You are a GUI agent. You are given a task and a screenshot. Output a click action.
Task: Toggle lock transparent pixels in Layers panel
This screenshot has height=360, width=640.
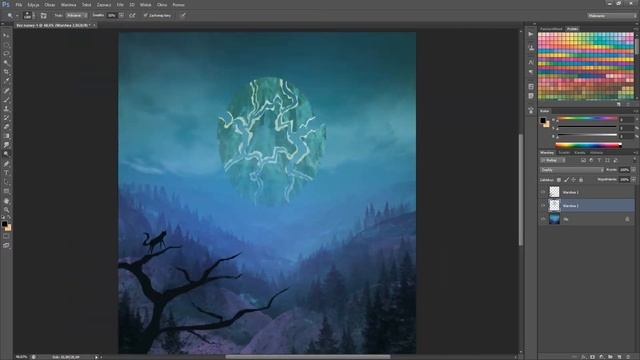[x=559, y=180]
